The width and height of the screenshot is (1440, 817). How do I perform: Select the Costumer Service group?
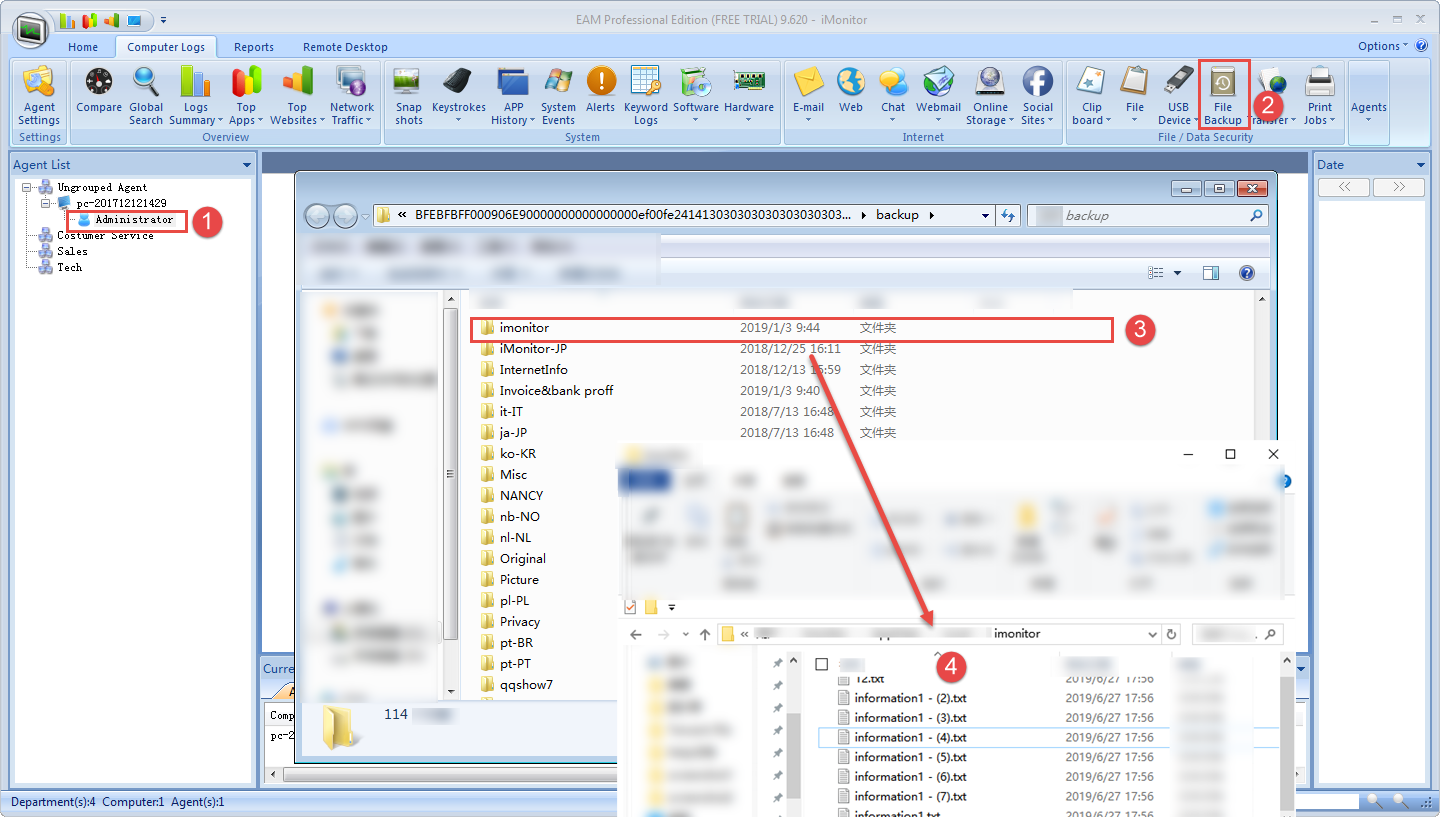(x=105, y=235)
